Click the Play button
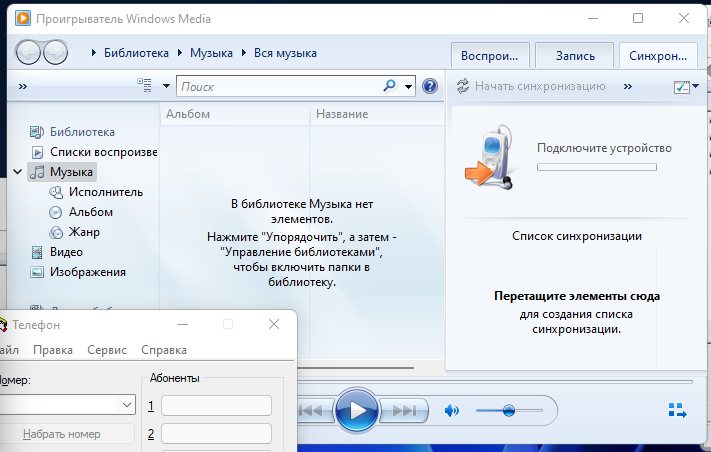The height and width of the screenshot is (452, 711). [x=356, y=410]
